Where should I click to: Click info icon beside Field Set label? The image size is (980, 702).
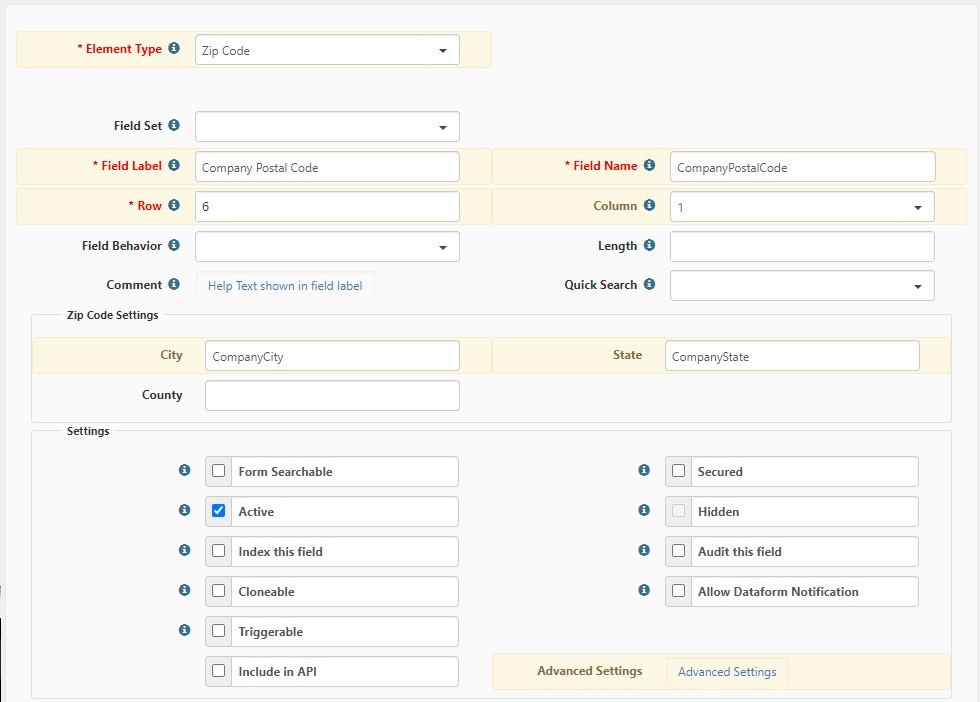174,126
